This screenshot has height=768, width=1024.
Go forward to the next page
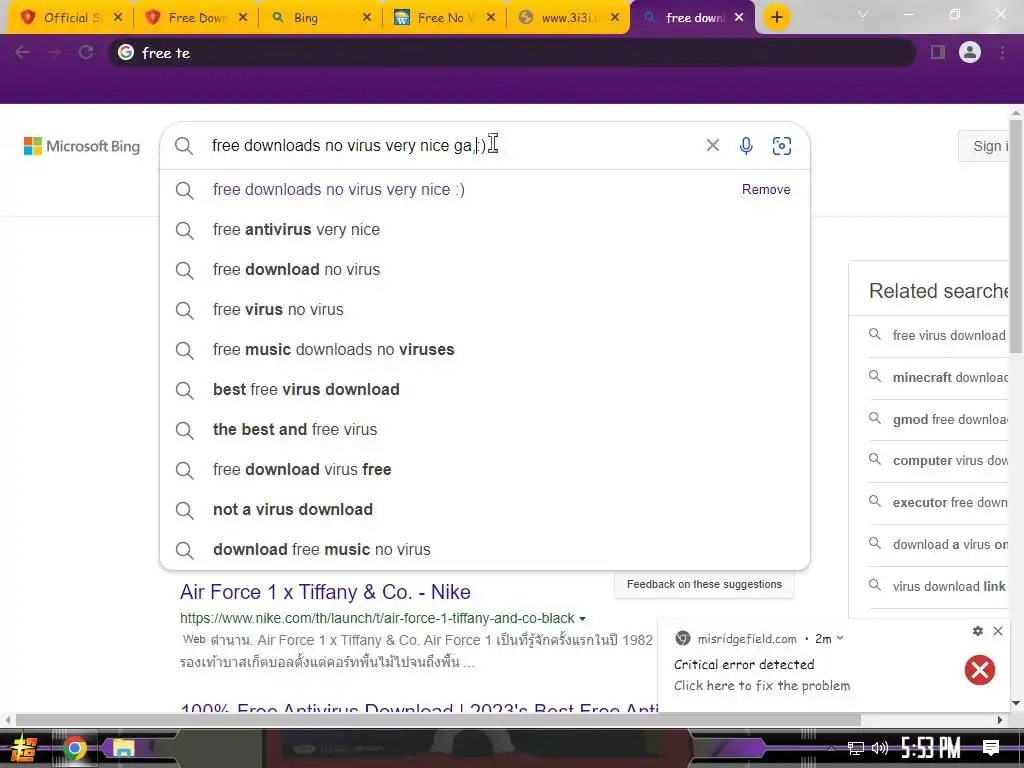click(x=54, y=52)
